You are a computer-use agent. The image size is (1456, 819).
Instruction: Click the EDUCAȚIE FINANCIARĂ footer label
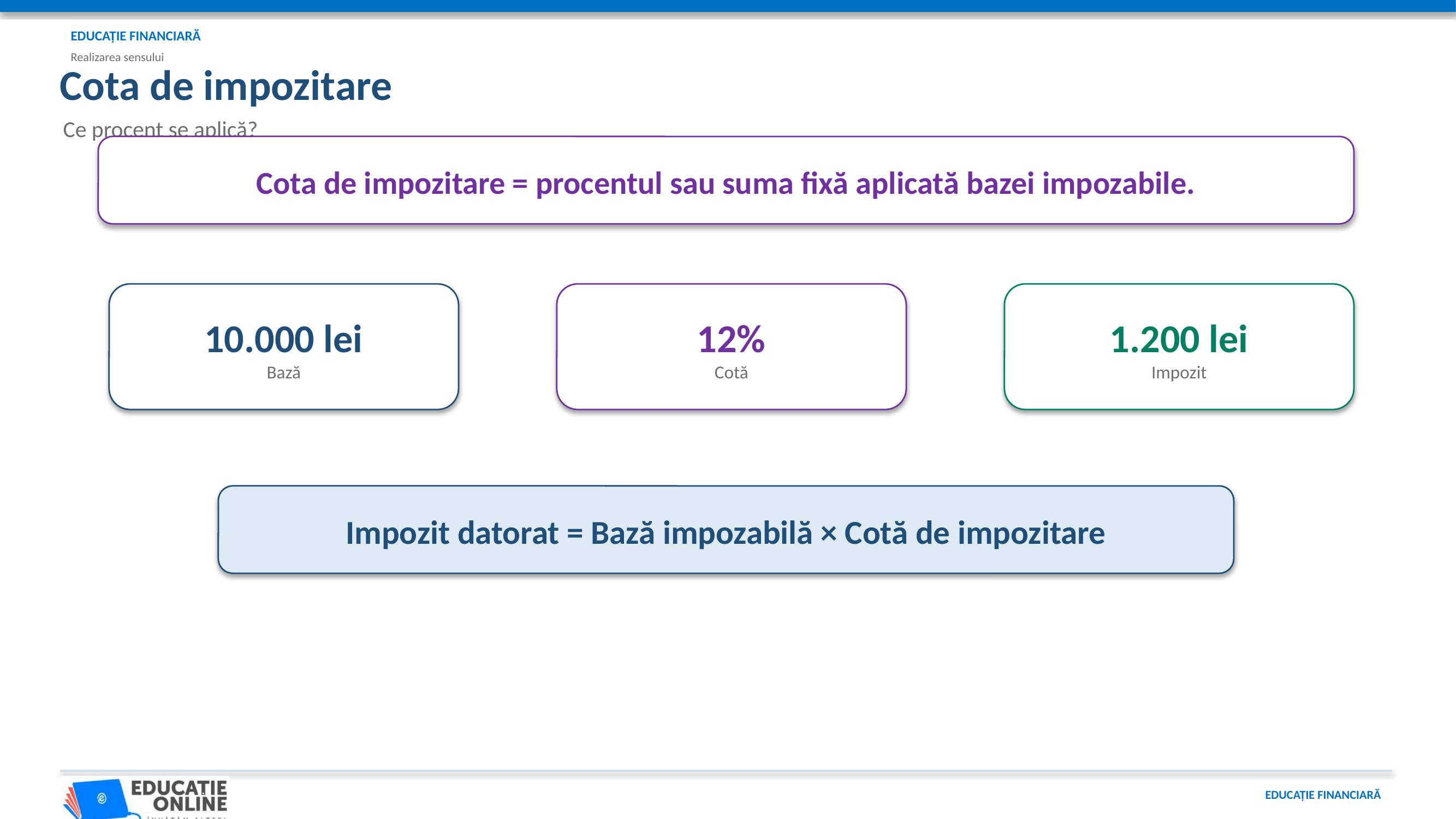click(1323, 794)
